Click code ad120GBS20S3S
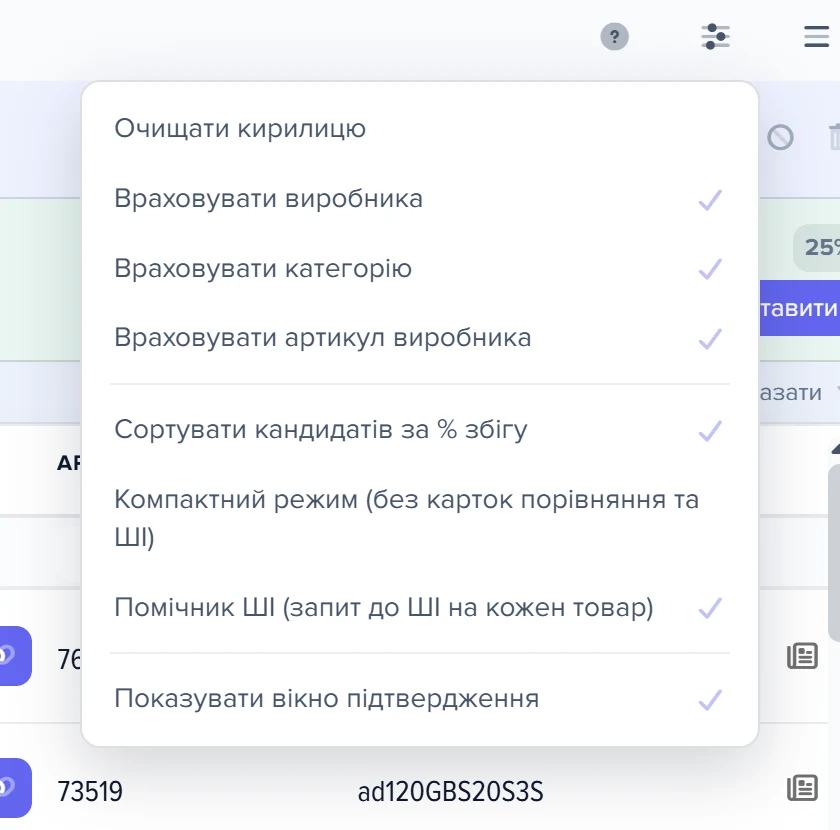This screenshot has height=830, width=840. pos(451,791)
